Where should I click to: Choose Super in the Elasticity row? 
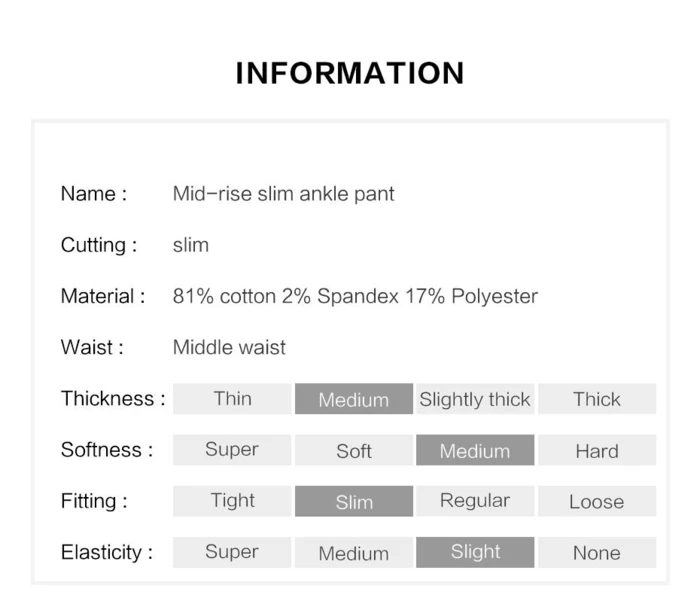(x=232, y=552)
